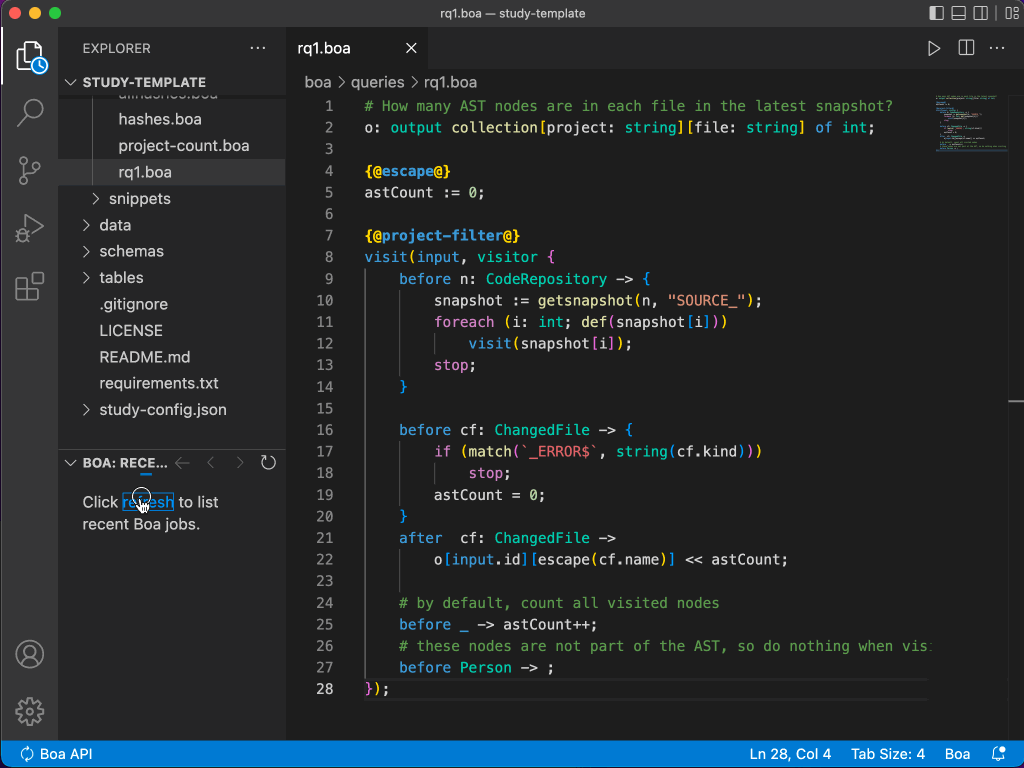Open the Search view in activity bar

coord(30,113)
